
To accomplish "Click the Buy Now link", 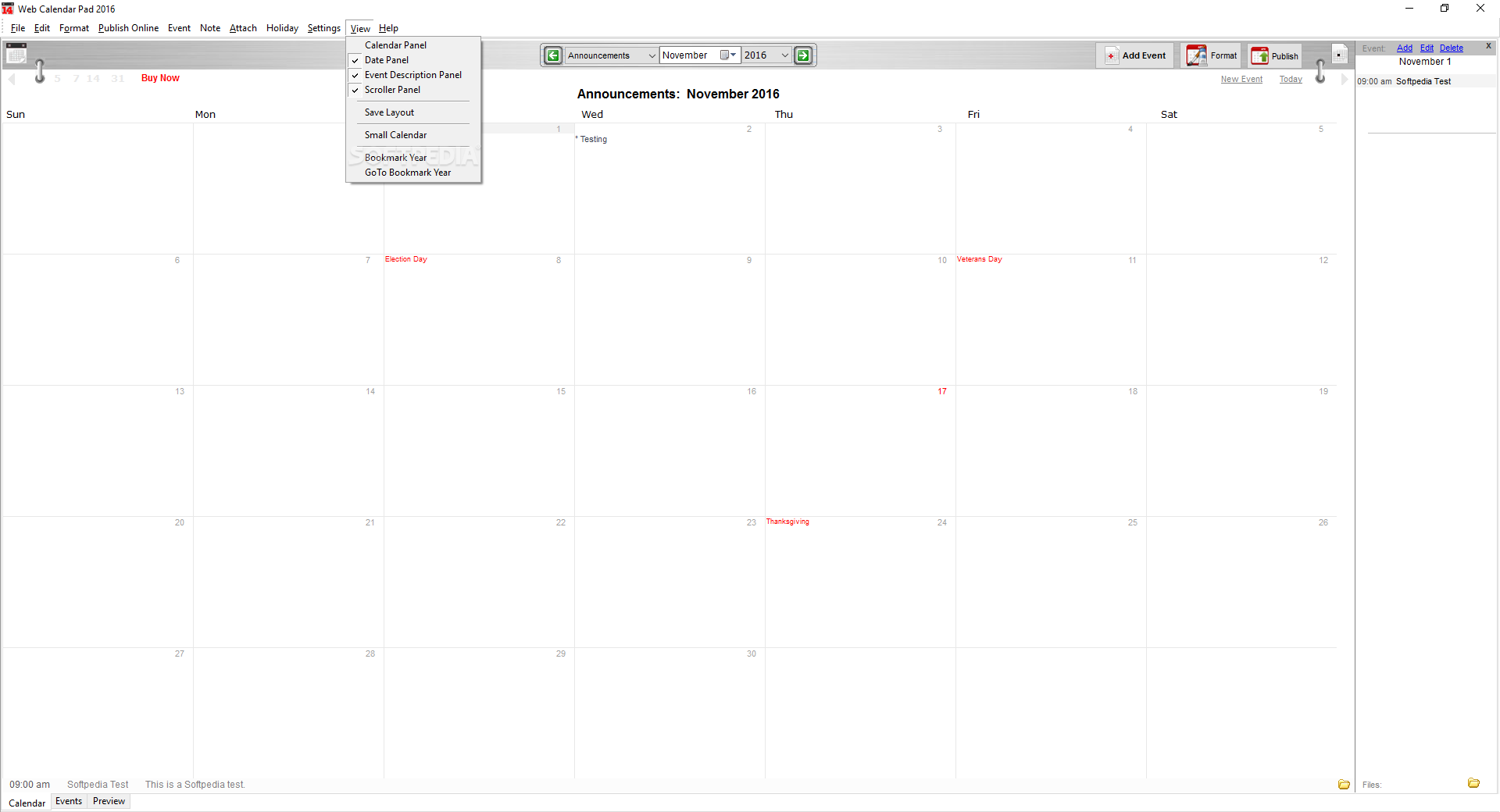I will tap(160, 78).
